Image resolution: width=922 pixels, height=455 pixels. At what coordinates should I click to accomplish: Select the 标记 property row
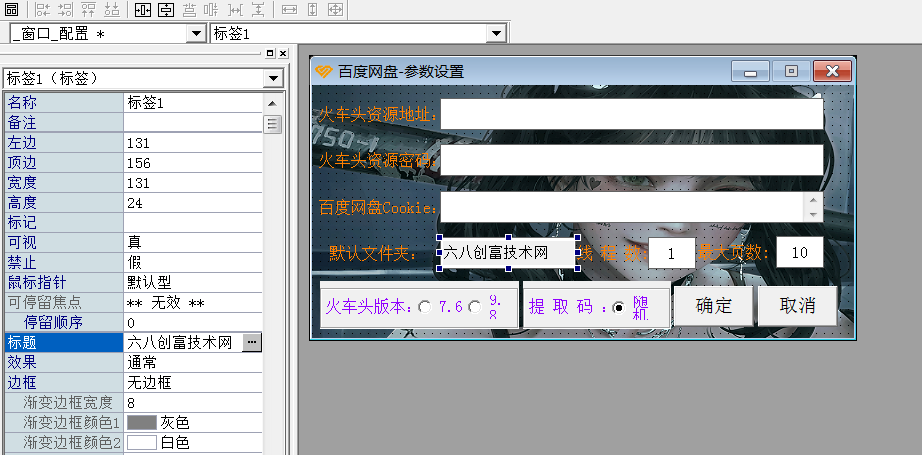pos(133,223)
